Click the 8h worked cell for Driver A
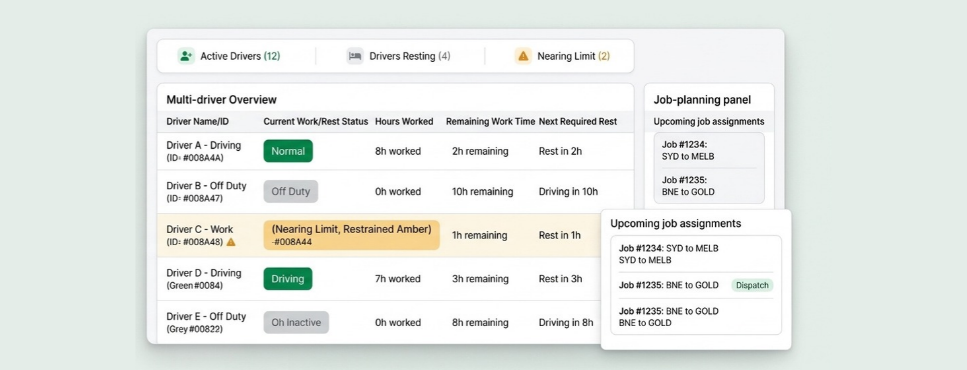Image resolution: width=967 pixels, height=370 pixels. pos(398,151)
